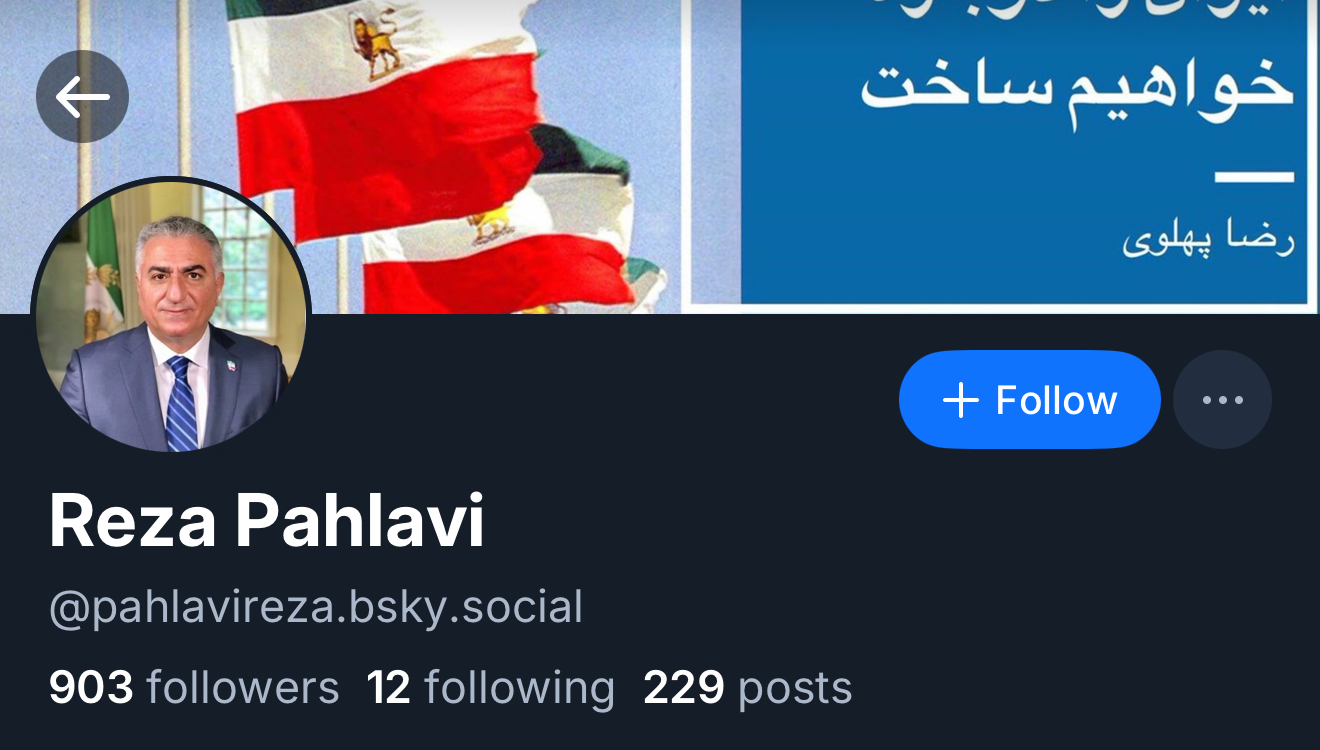Click the striped blue tie in avatar photo
This screenshot has width=1320, height=750.
pyautogui.click(x=182, y=404)
